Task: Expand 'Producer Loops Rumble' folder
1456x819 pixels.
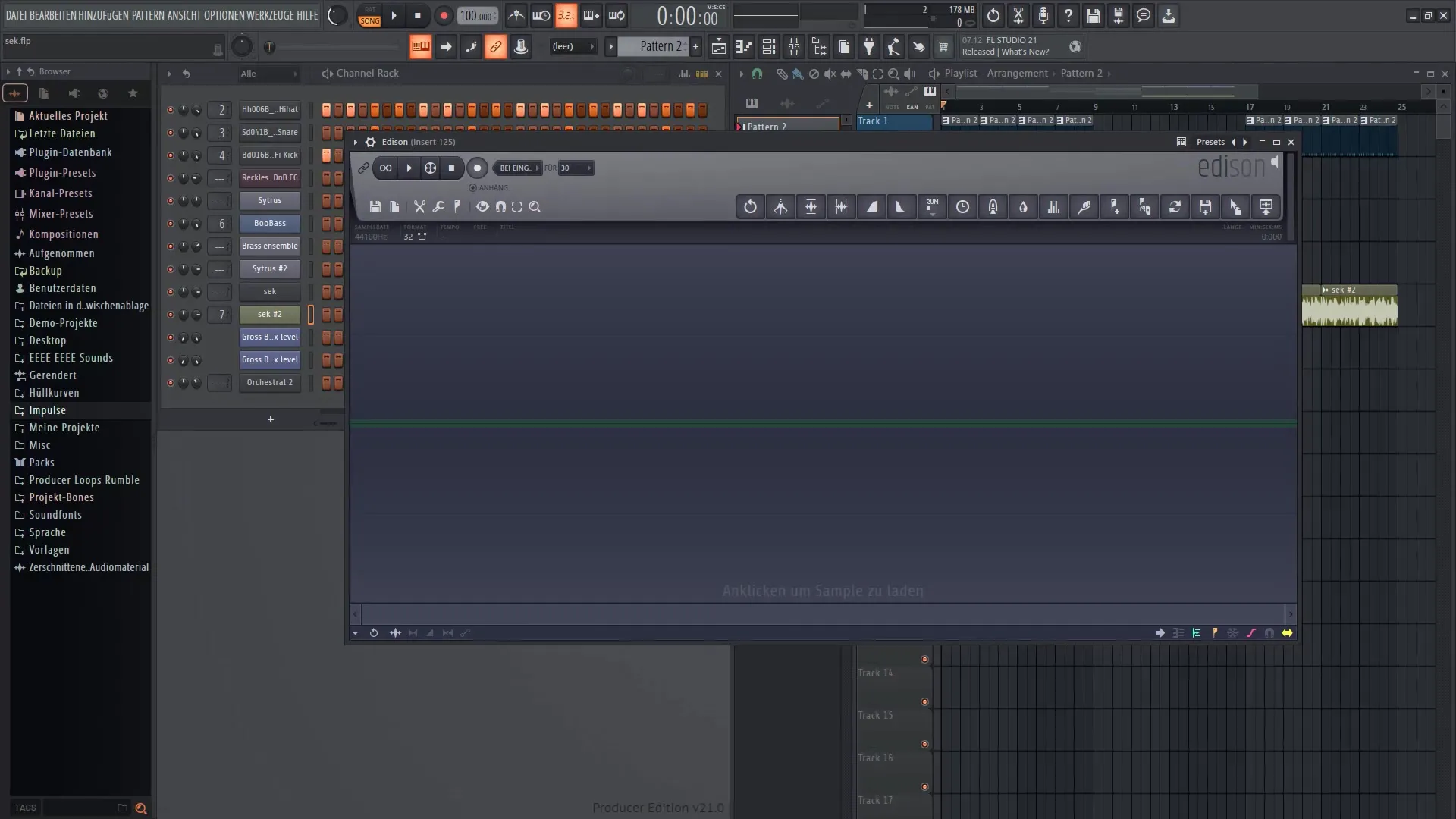Action: 84,480
